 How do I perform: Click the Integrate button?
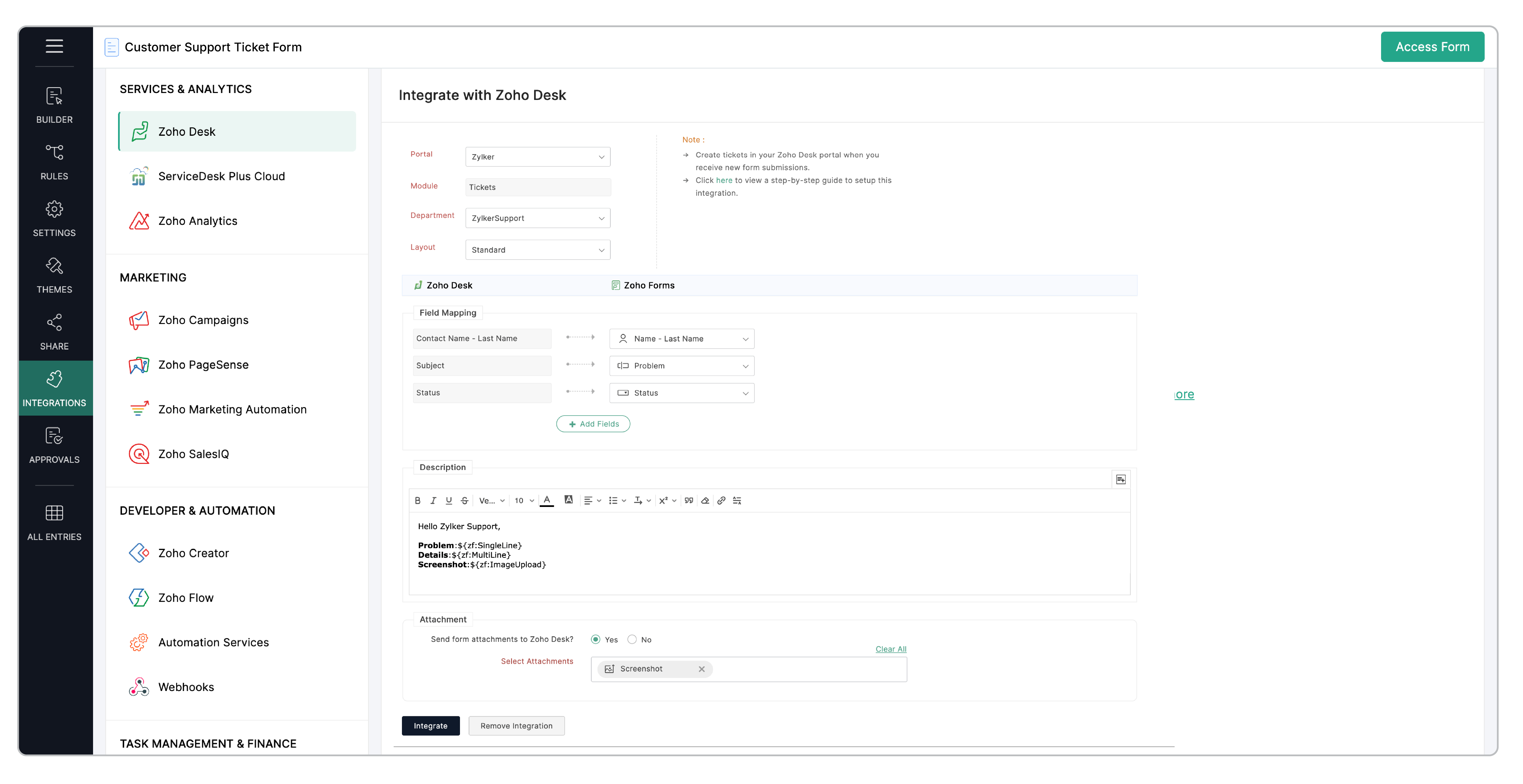(x=431, y=725)
